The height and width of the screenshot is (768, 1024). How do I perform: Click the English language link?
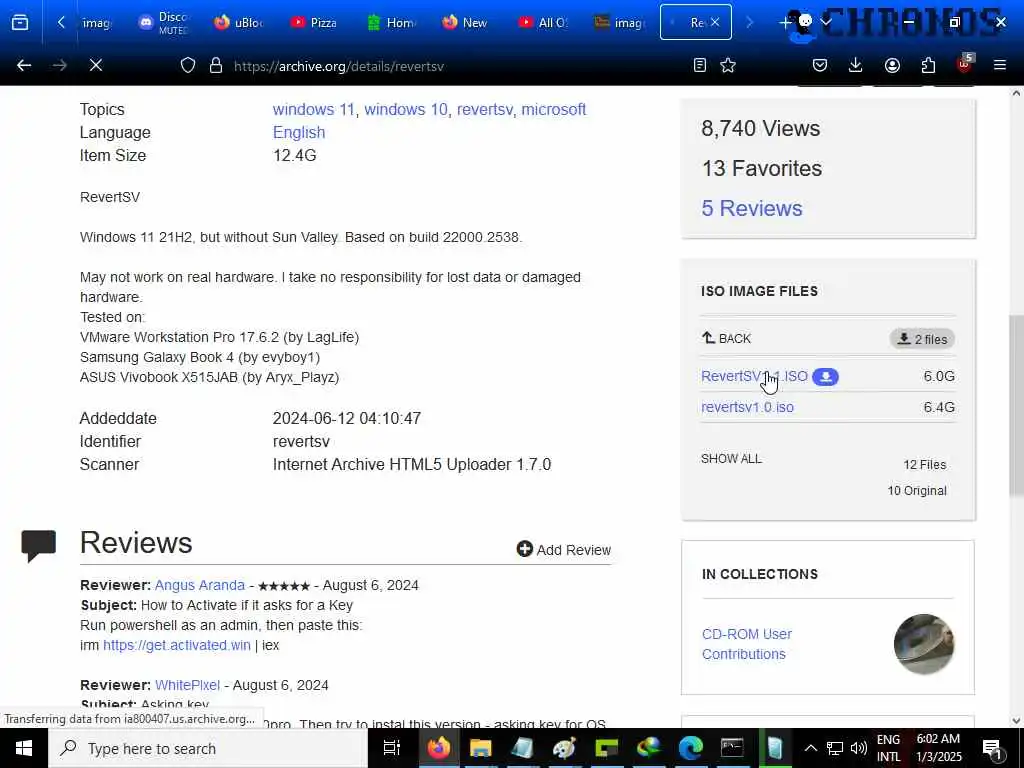click(x=299, y=132)
